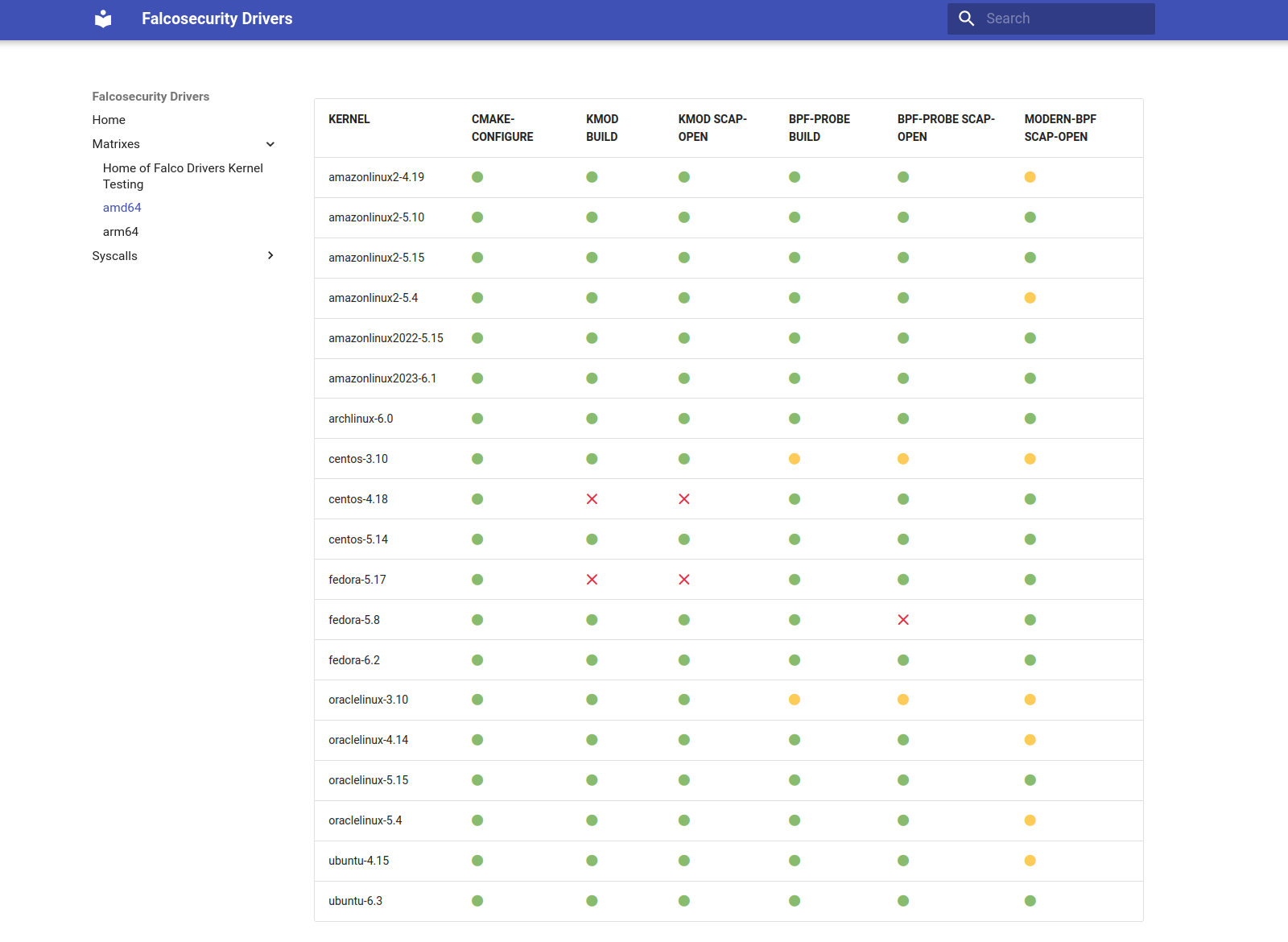Click red X for centos-4.18 KMOD SCAP-OPEN
Viewport: 1288px width, 942px height.
[683, 499]
